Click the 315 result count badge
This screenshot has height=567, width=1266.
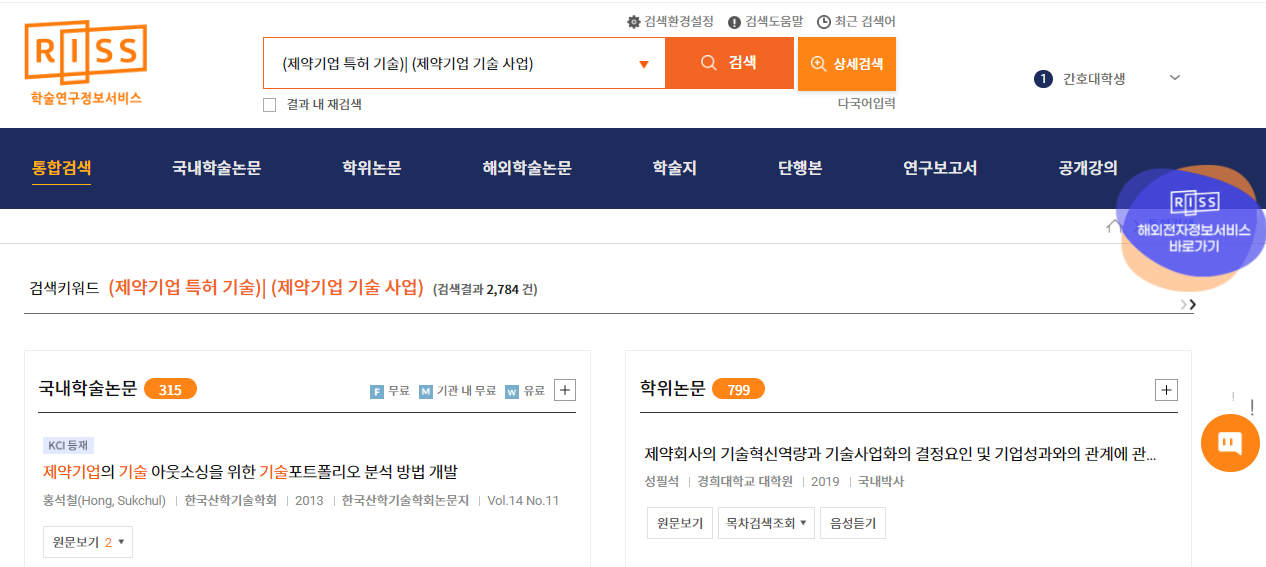[170, 389]
